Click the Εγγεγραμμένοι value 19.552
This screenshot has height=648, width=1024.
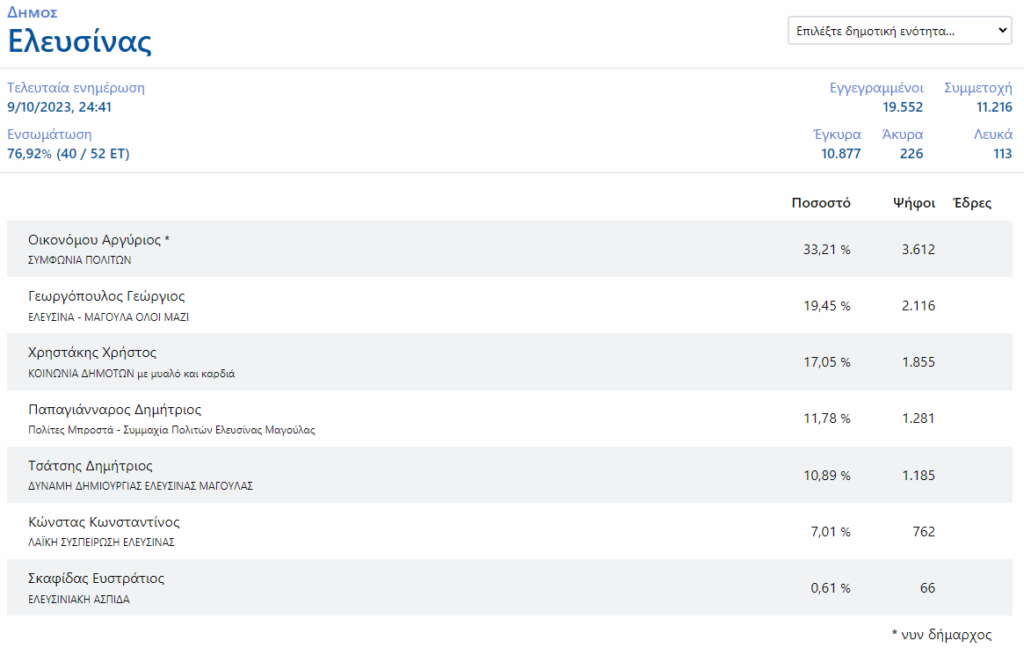902,107
